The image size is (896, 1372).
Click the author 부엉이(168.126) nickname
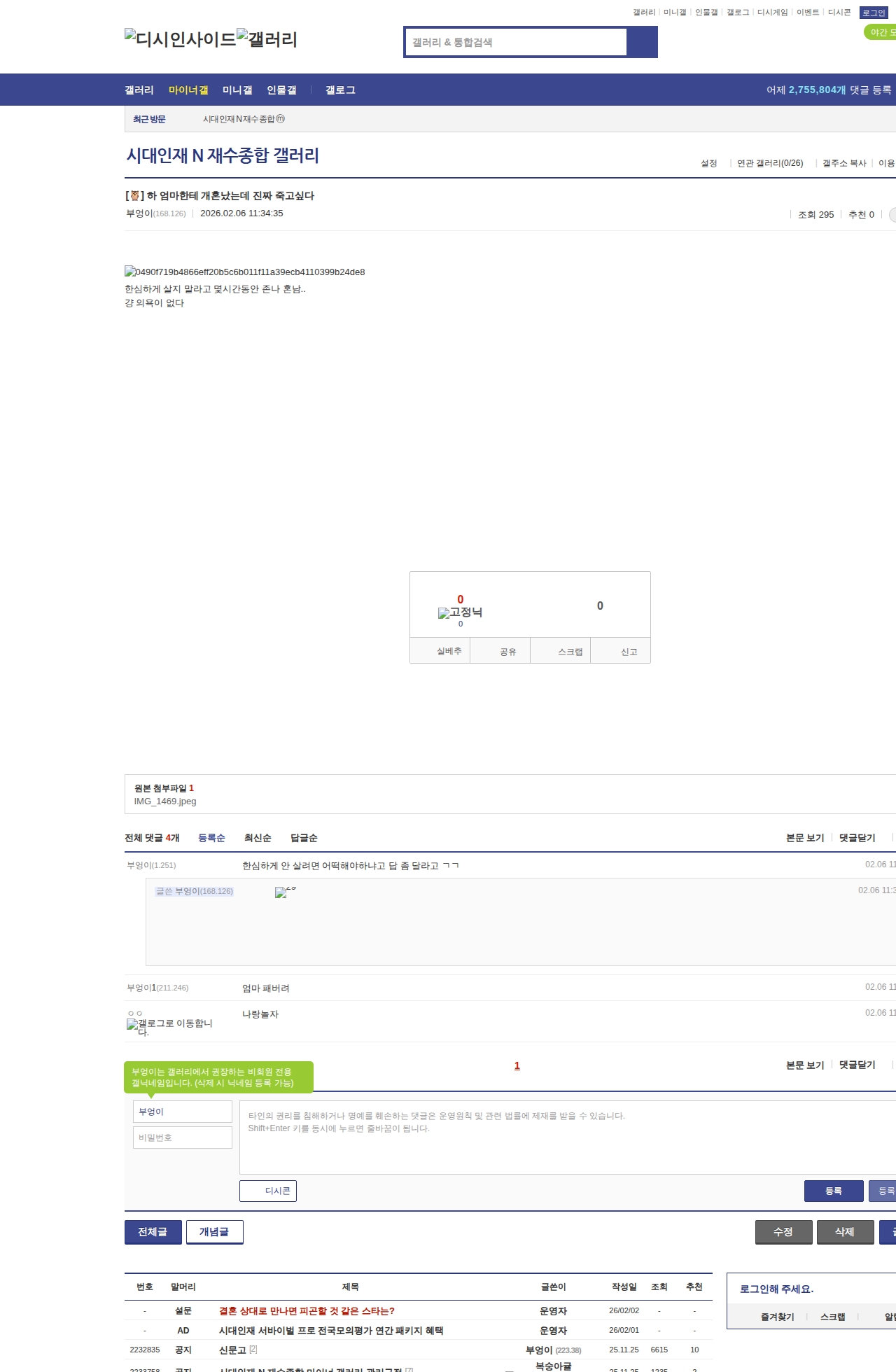tap(156, 213)
